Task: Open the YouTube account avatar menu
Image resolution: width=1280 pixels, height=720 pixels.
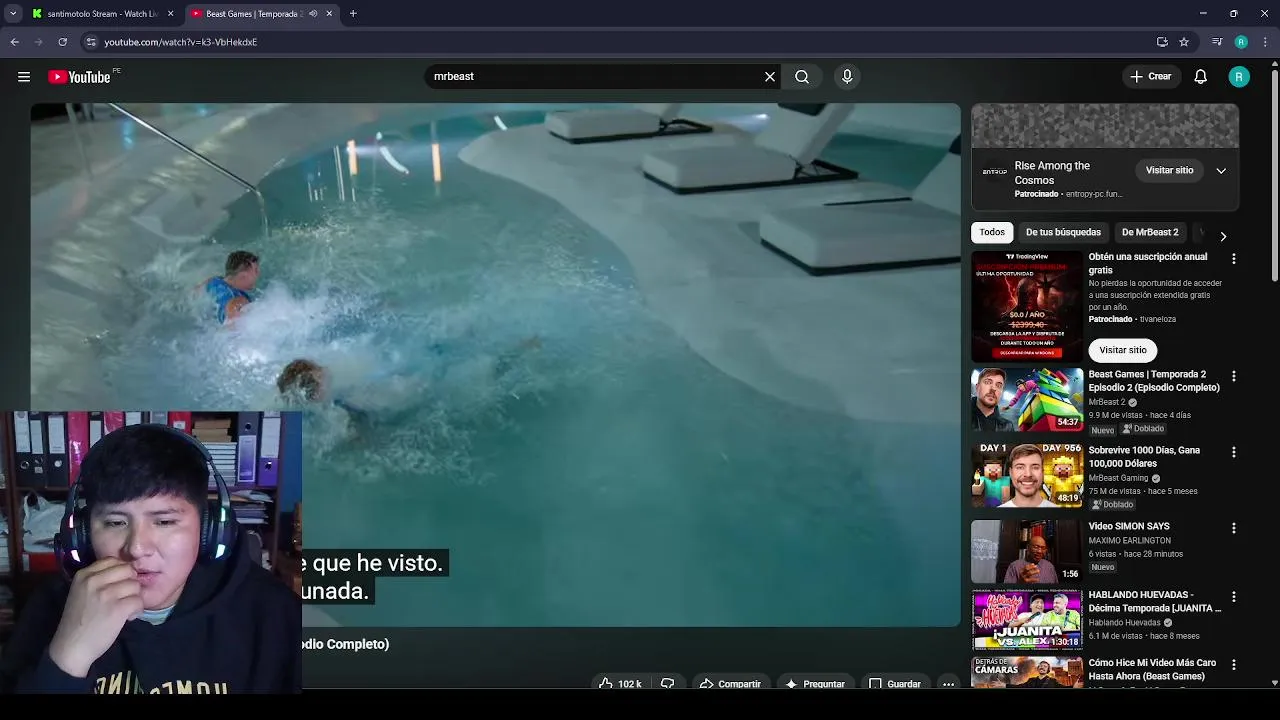Action: 1239,77
